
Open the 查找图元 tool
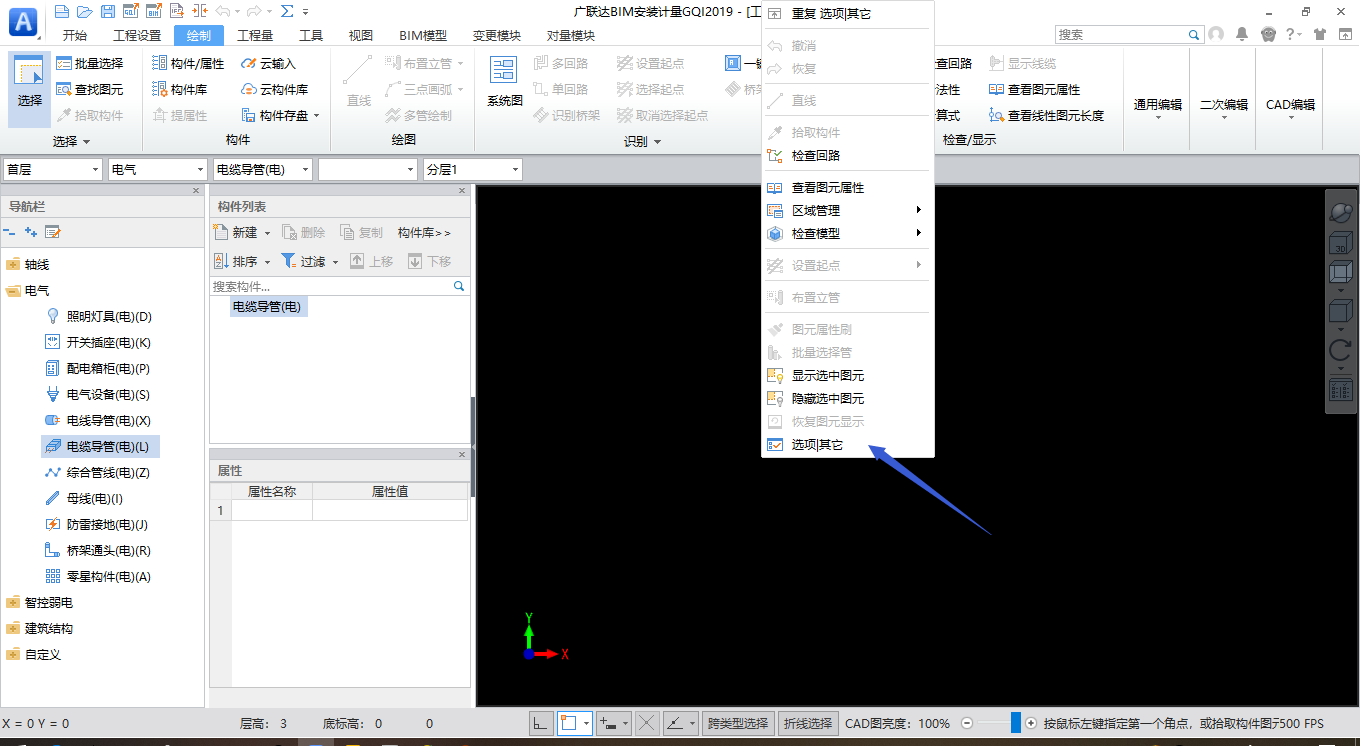coord(90,89)
